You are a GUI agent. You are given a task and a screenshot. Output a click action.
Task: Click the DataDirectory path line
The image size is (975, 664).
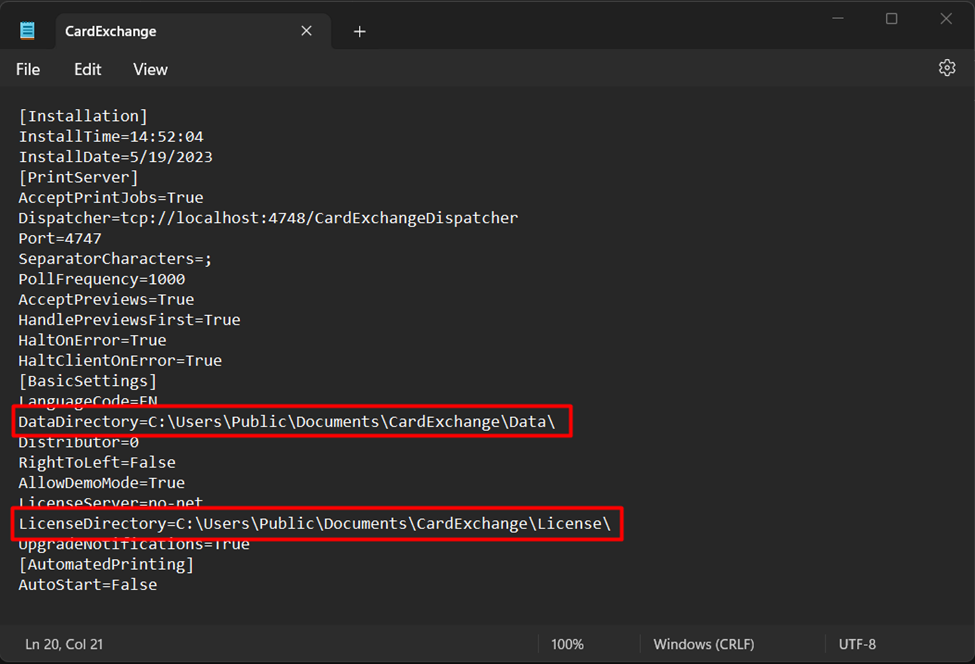(x=287, y=422)
